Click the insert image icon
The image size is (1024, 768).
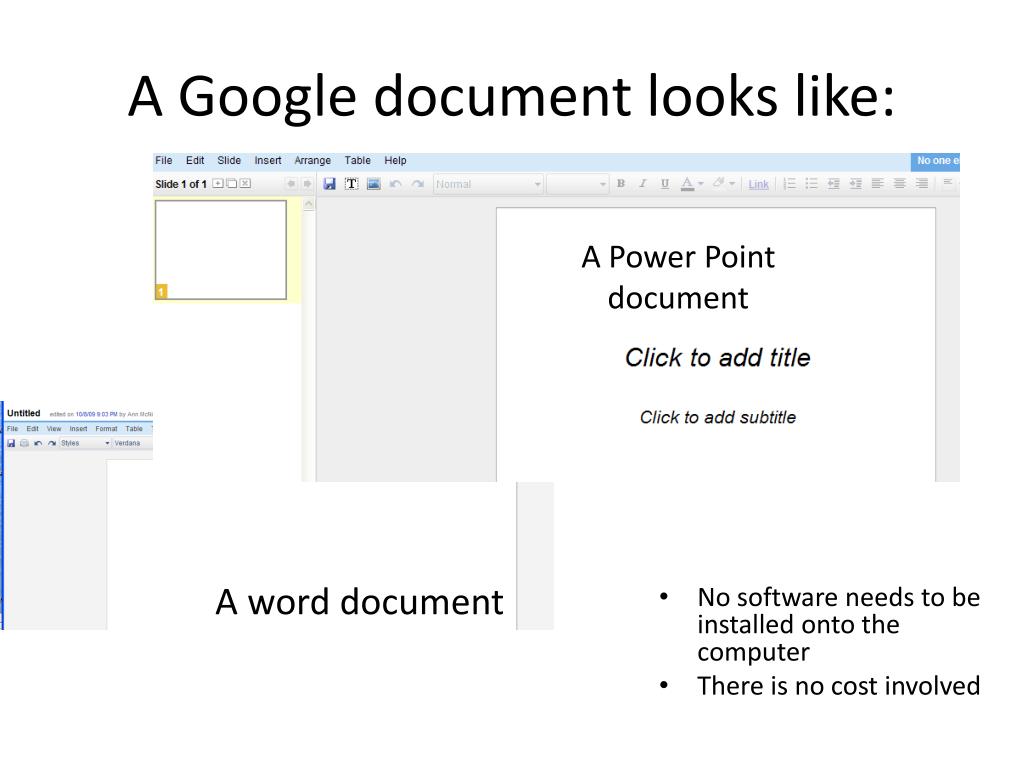tap(374, 184)
